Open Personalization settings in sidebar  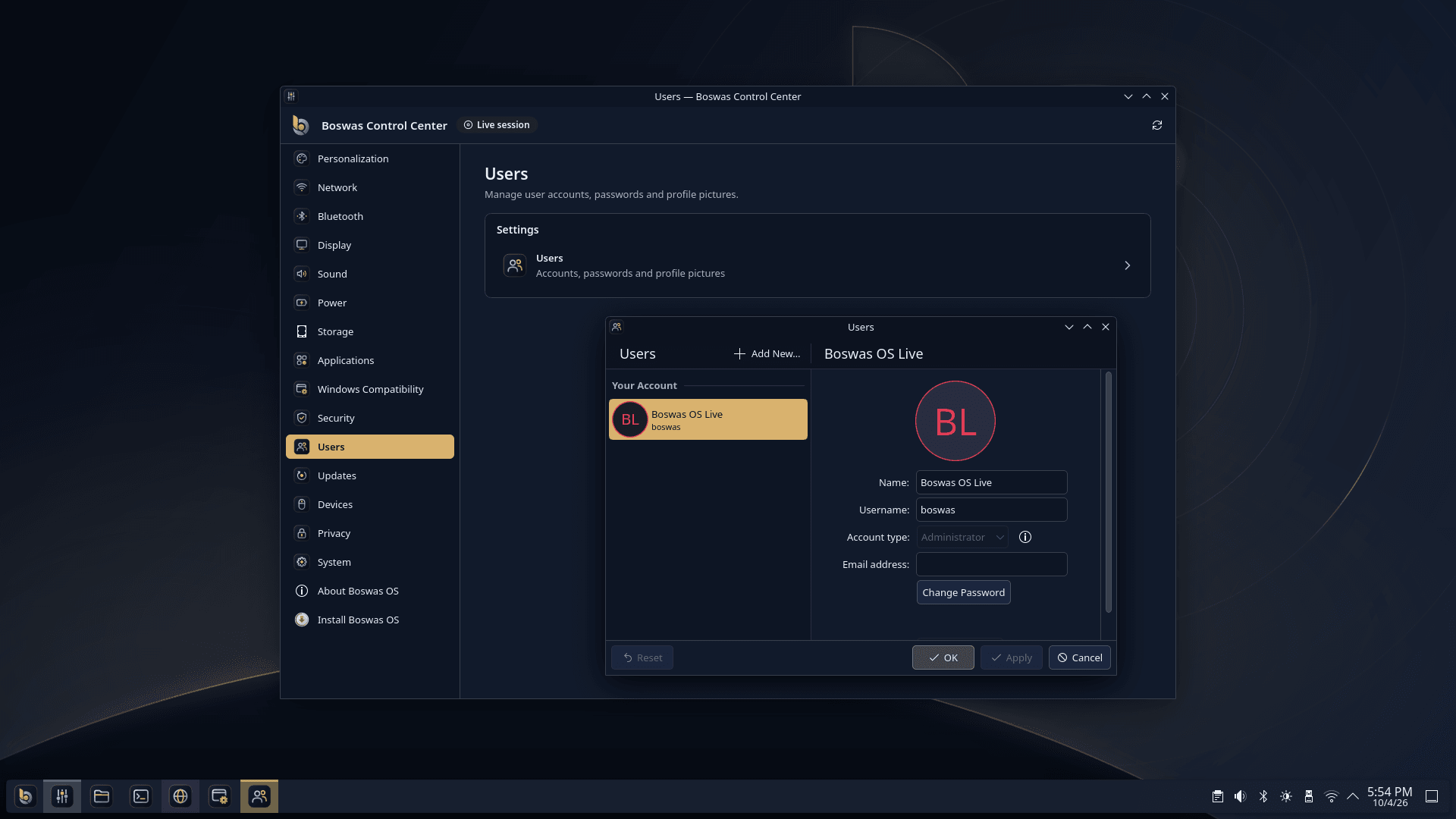(369, 158)
